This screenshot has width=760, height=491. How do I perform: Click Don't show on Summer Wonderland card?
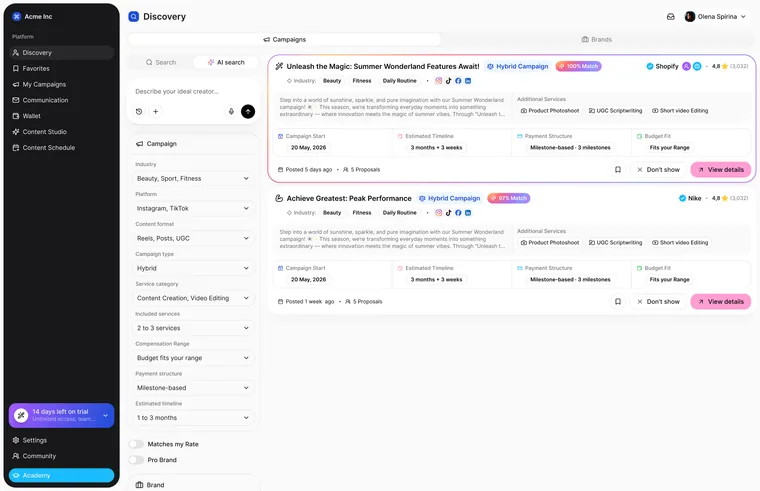tap(658, 170)
